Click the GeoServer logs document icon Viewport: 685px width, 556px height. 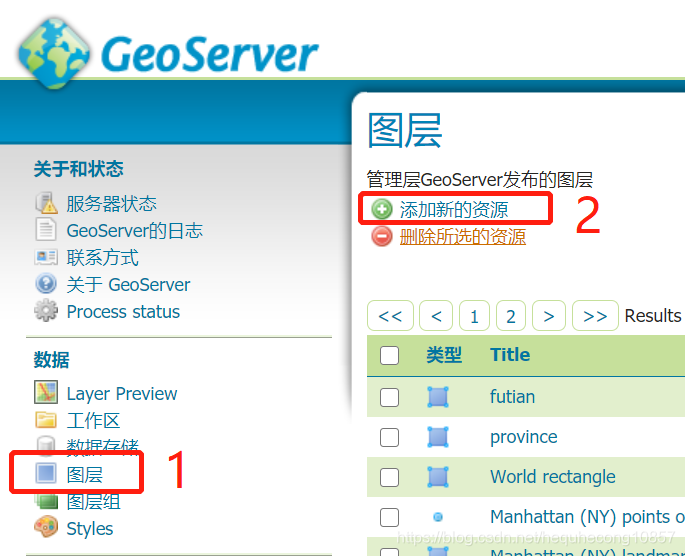point(46,230)
